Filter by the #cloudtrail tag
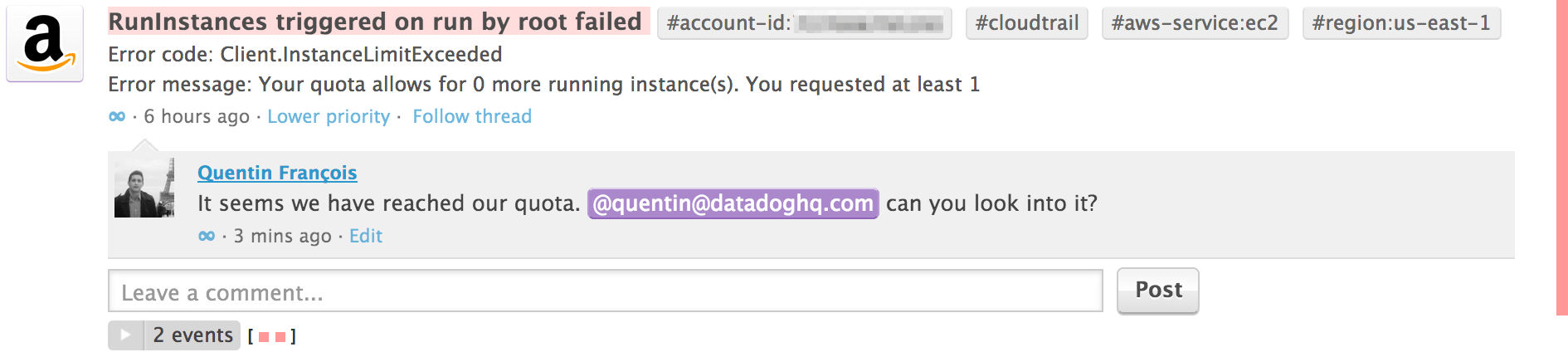Viewport: 1568px width, 357px height. 1026,23
